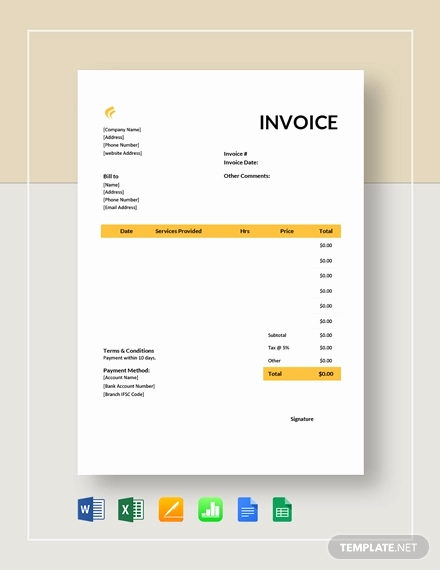Click the INVOICE heading
440x570 pixels.
coord(299,123)
